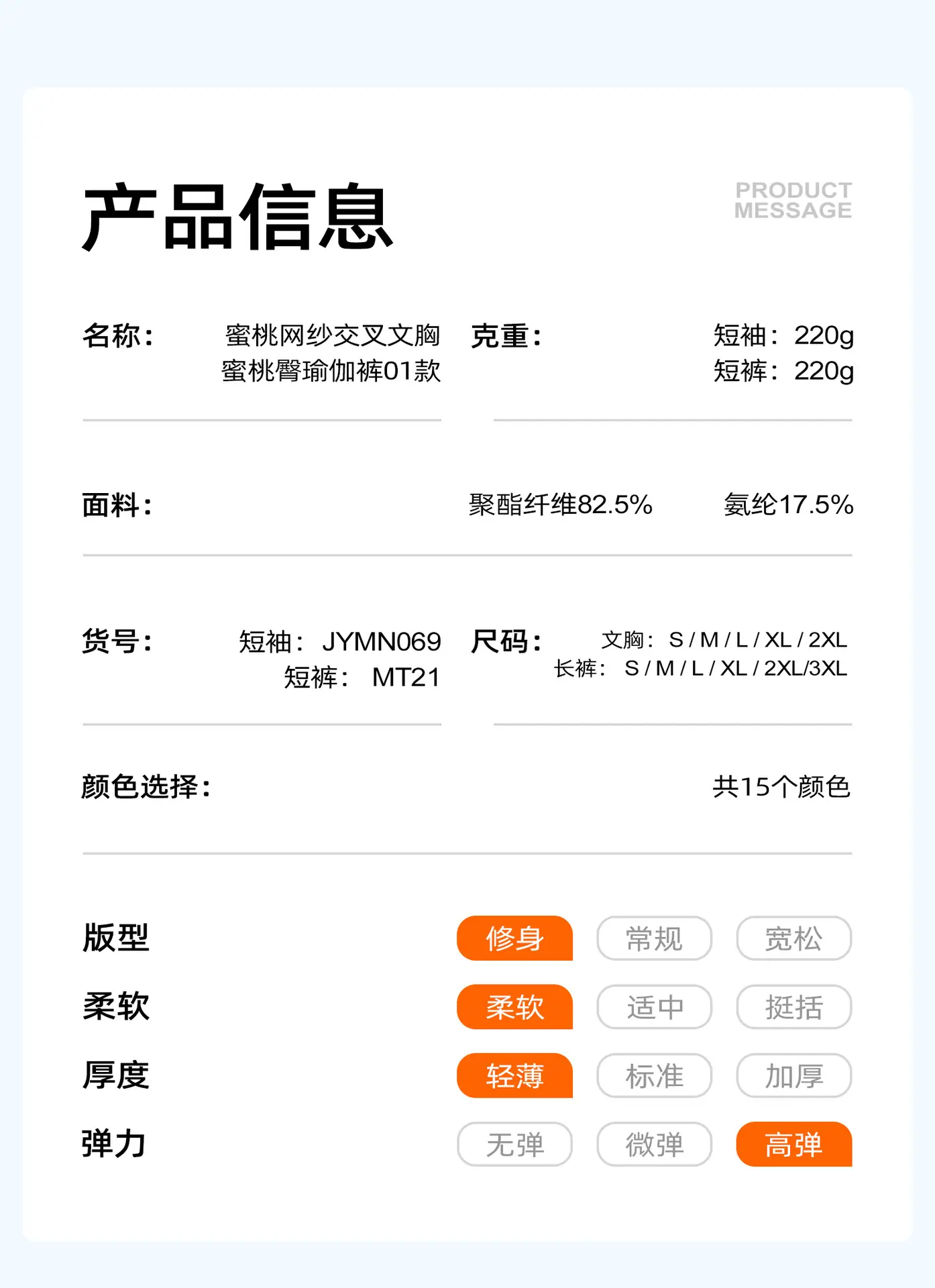Click the PRODUCT MESSAGE caption
Screen dimensions: 935x1288
(x=793, y=200)
